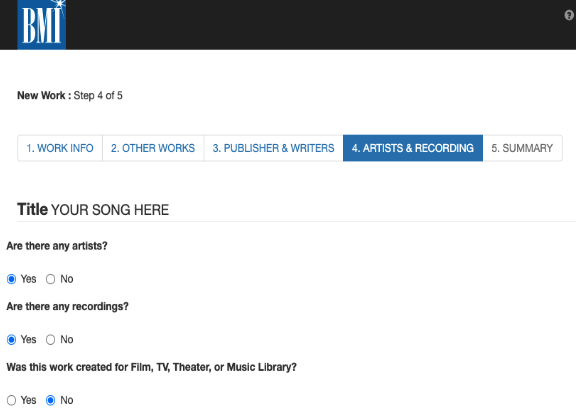Click the Film, TV, Theater question label
This screenshot has height=409, width=576.
coord(151,367)
